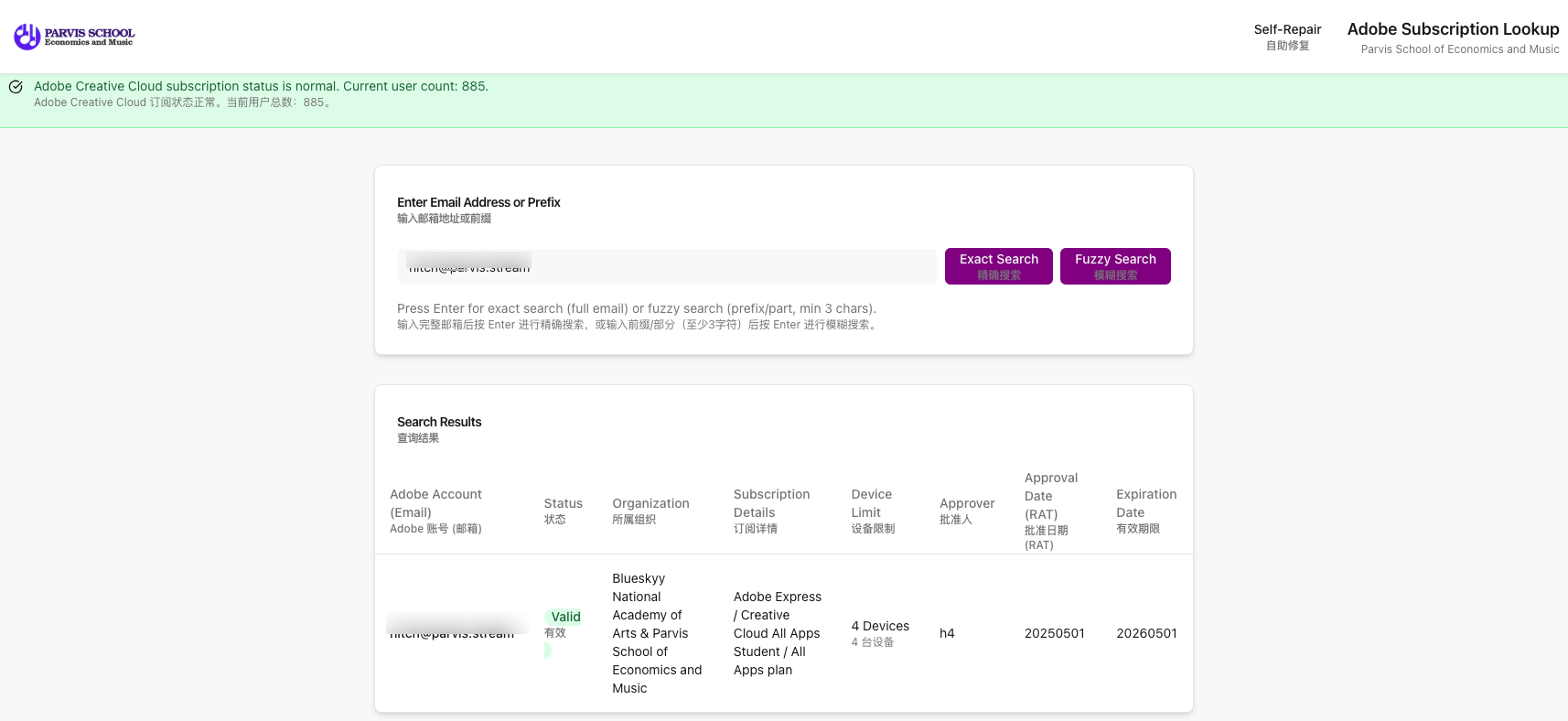Image resolution: width=1568 pixels, height=721 pixels.
Task: Click the green status check icon
Action: coord(16,87)
